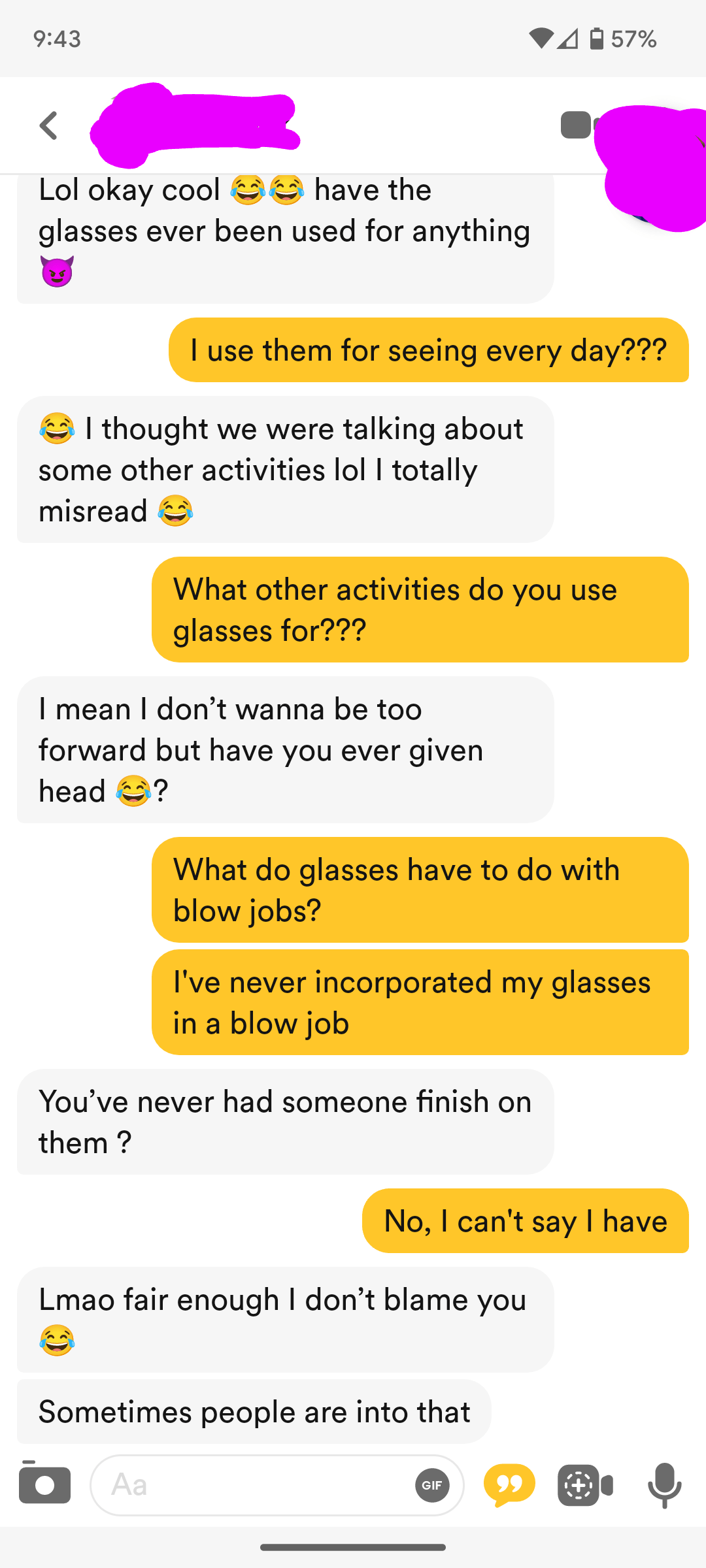Open the yellow question prompts icon

click(x=509, y=1484)
